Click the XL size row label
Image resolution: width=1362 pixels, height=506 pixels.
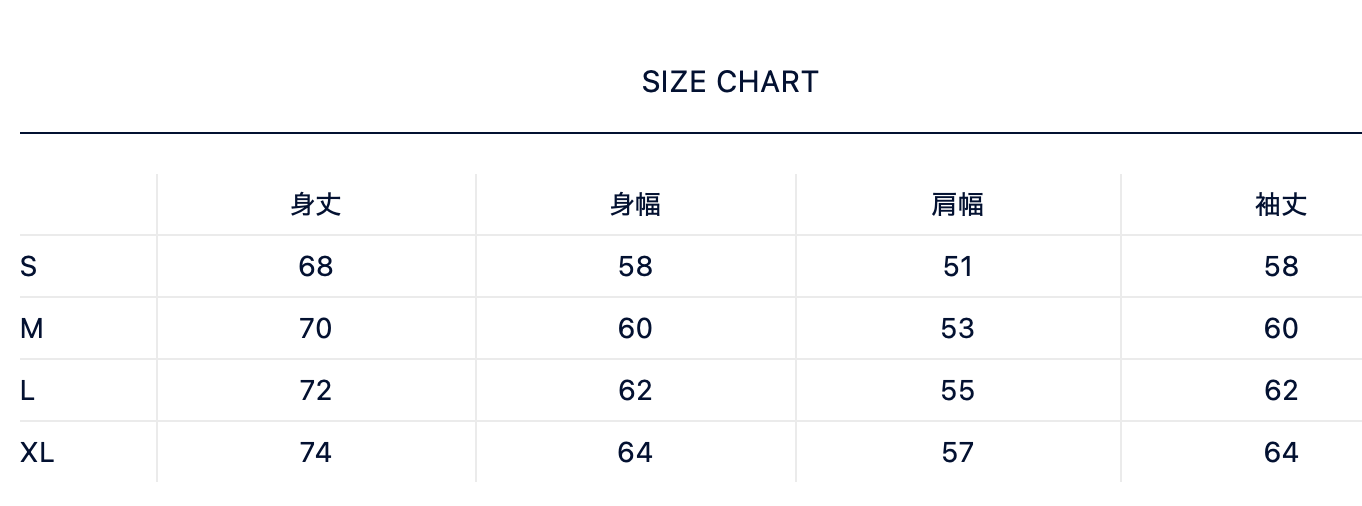pyautogui.click(x=37, y=453)
